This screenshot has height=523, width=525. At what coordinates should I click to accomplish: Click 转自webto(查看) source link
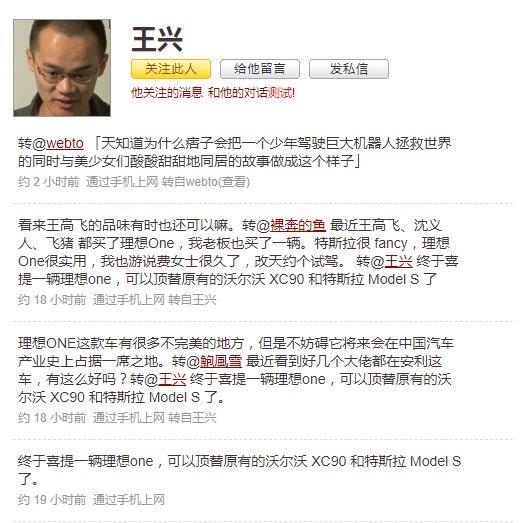[206, 182]
